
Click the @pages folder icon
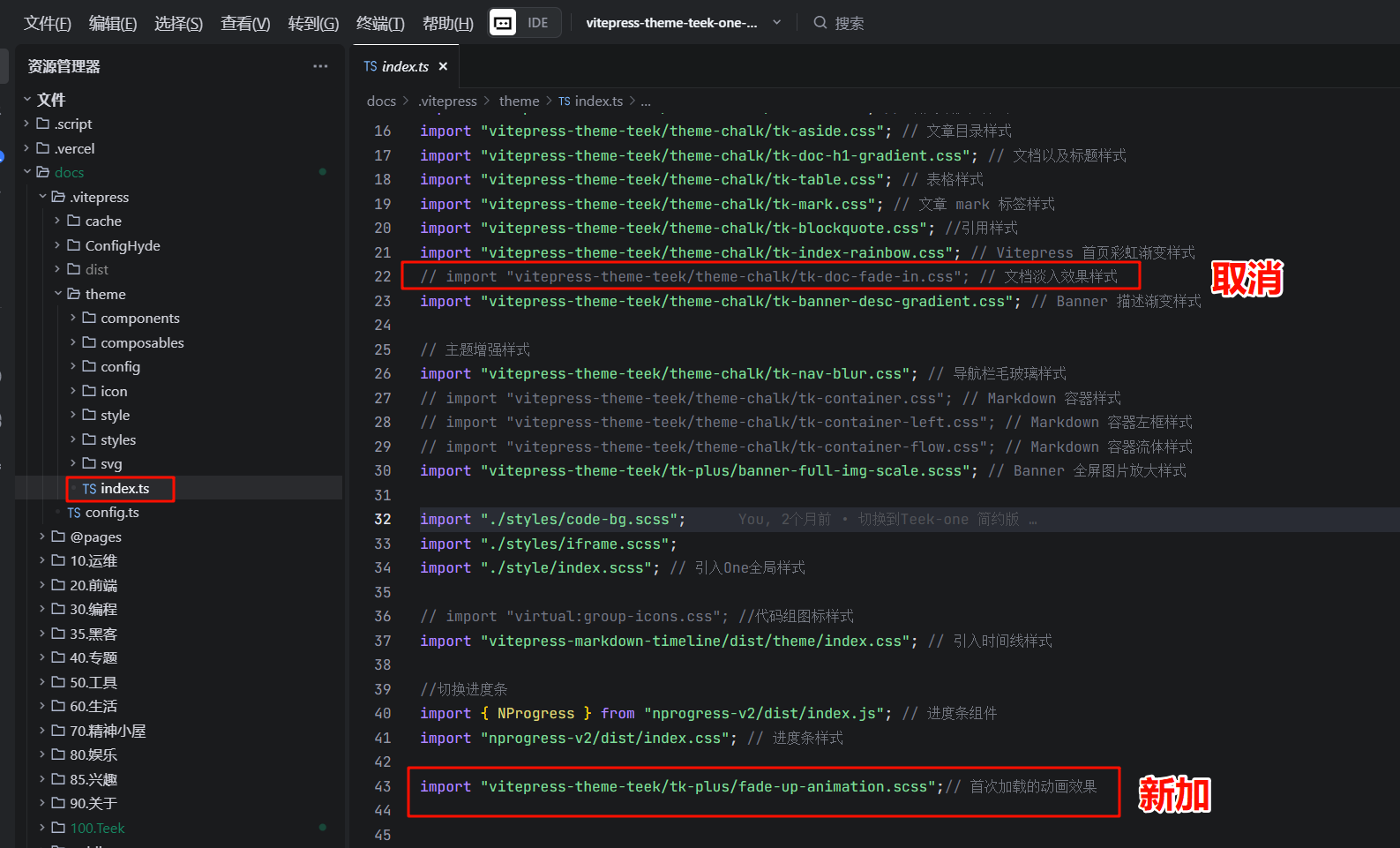[58, 537]
